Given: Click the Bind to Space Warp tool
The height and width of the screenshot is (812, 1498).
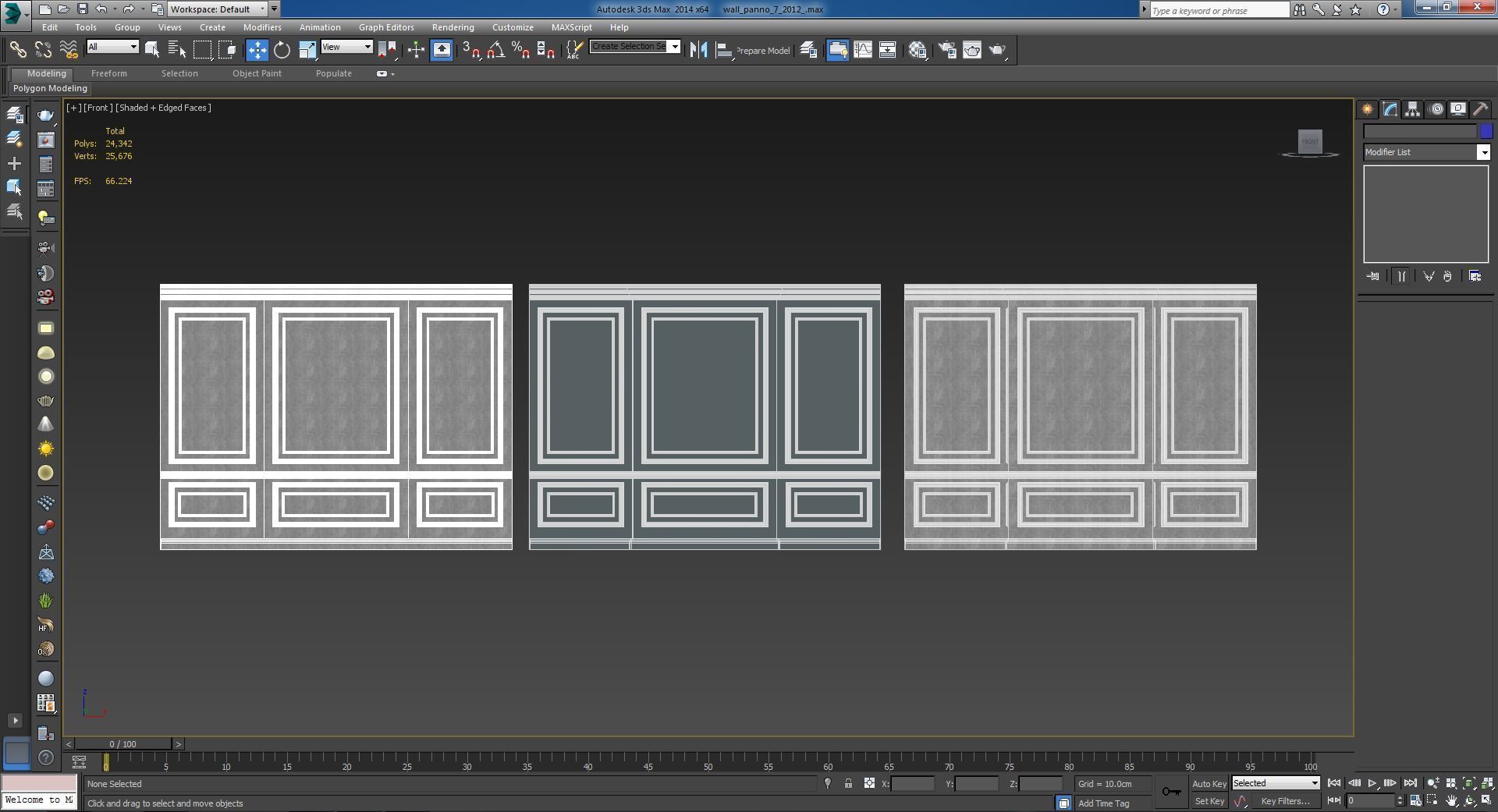Looking at the screenshot, I should [x=69, y=50].
